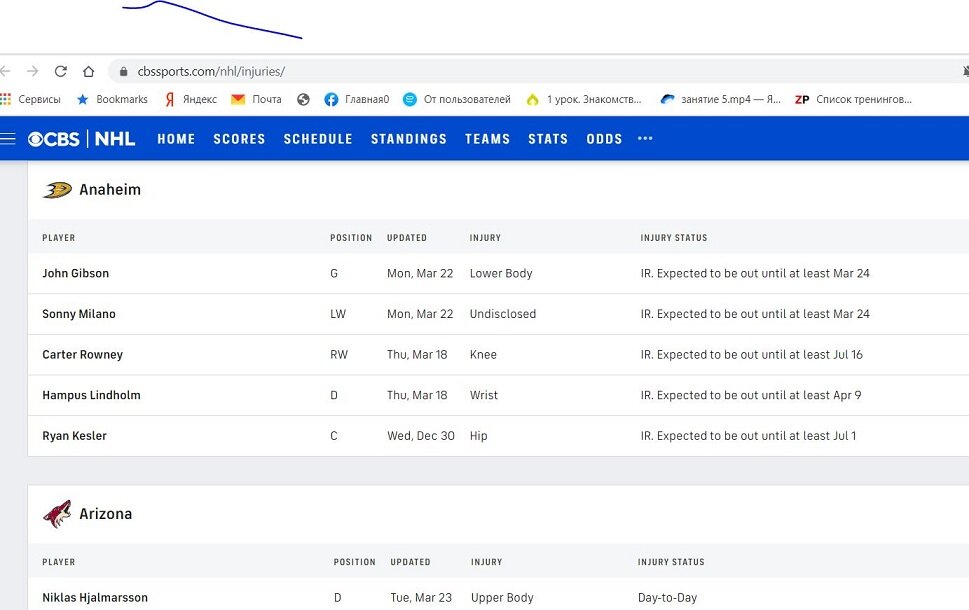The width and height of the screenshot is (969, 610).
Task: Click the address bar URL field
Action: [538, 72]
